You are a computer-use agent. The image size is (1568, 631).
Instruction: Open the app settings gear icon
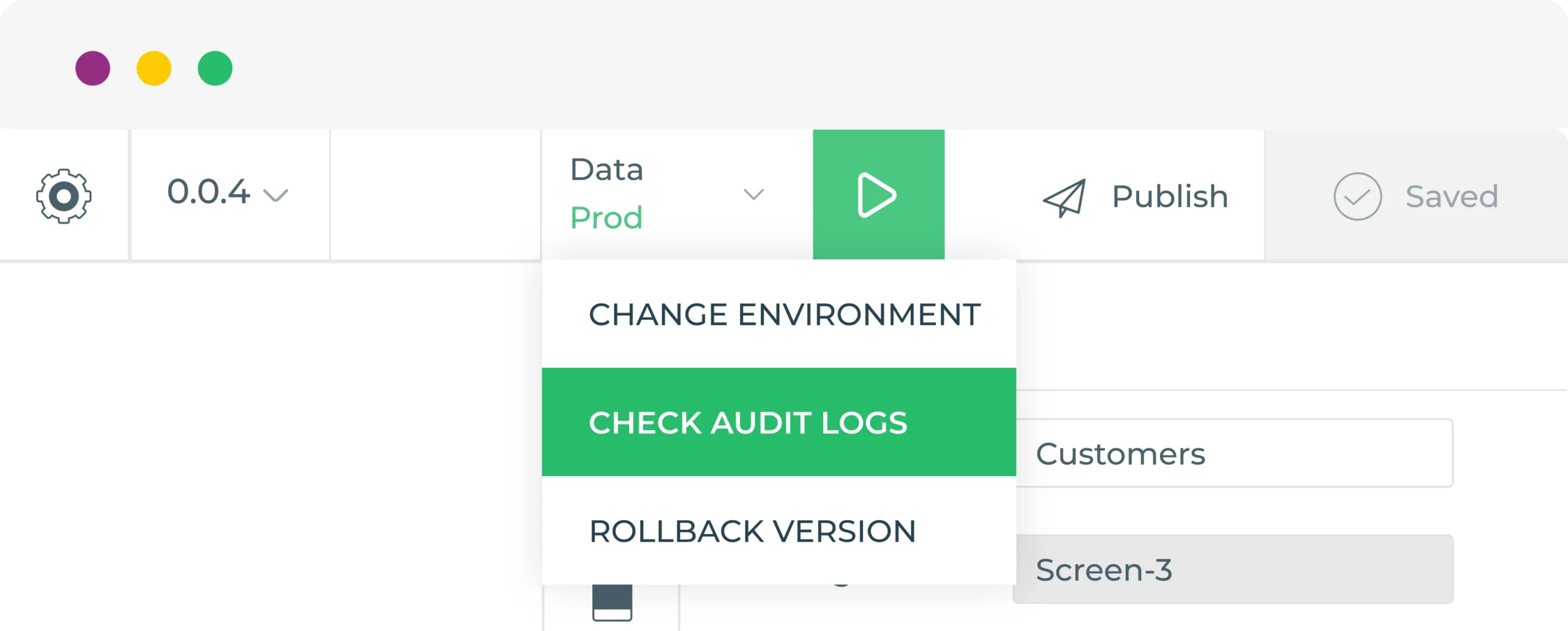pos(64,195)
